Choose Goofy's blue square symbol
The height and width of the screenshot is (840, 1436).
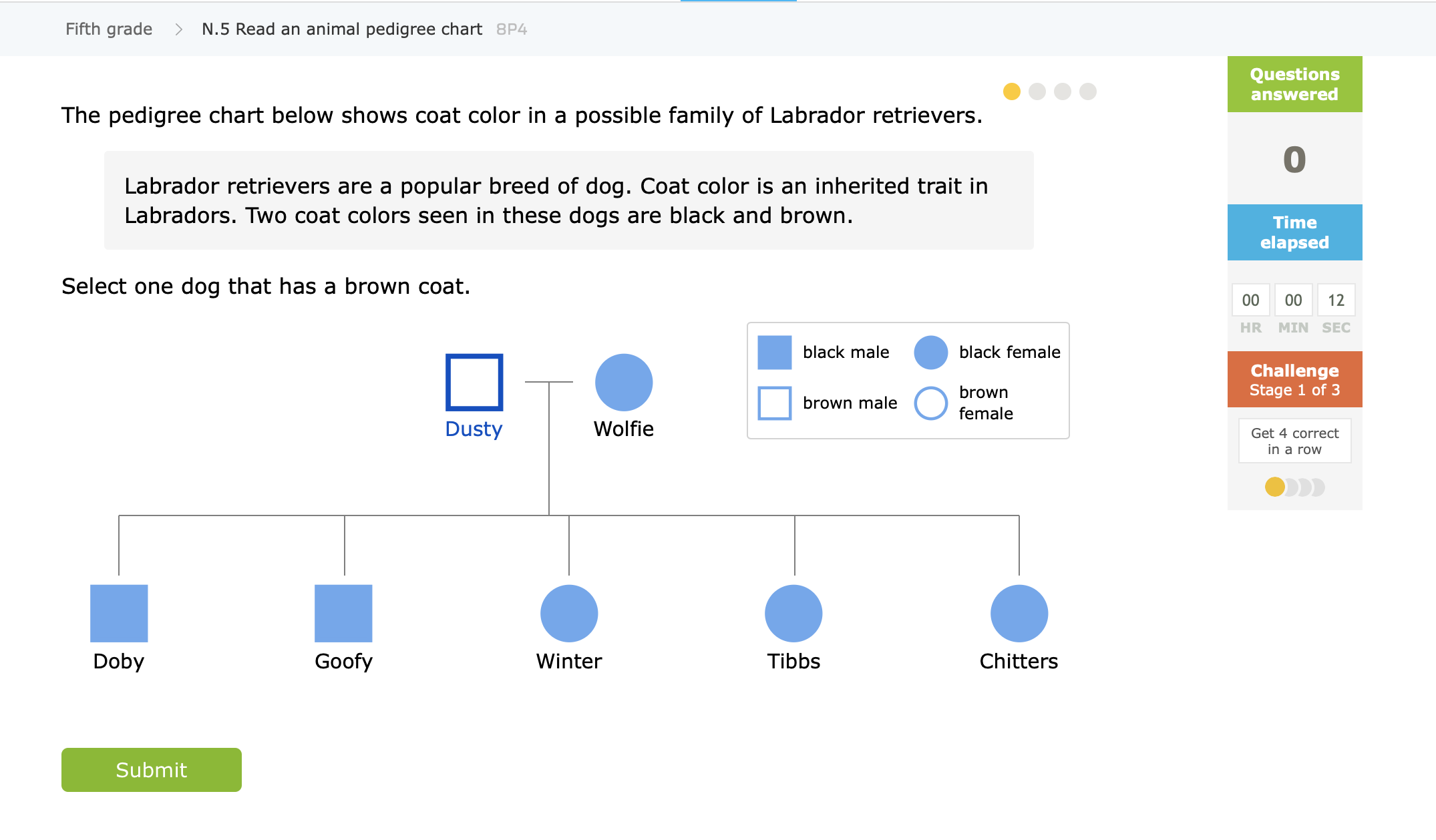[x=343, y=614]
